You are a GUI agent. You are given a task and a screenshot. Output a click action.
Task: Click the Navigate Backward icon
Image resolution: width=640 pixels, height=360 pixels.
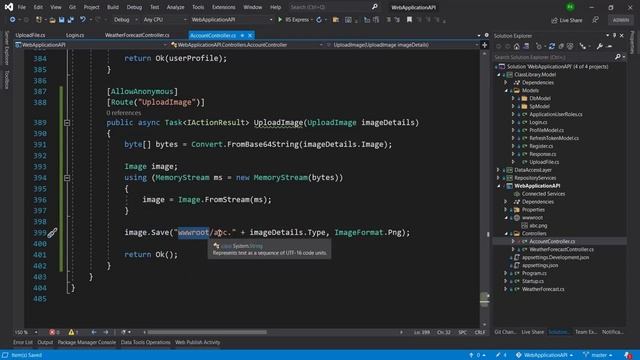click(x=13, y=20)
